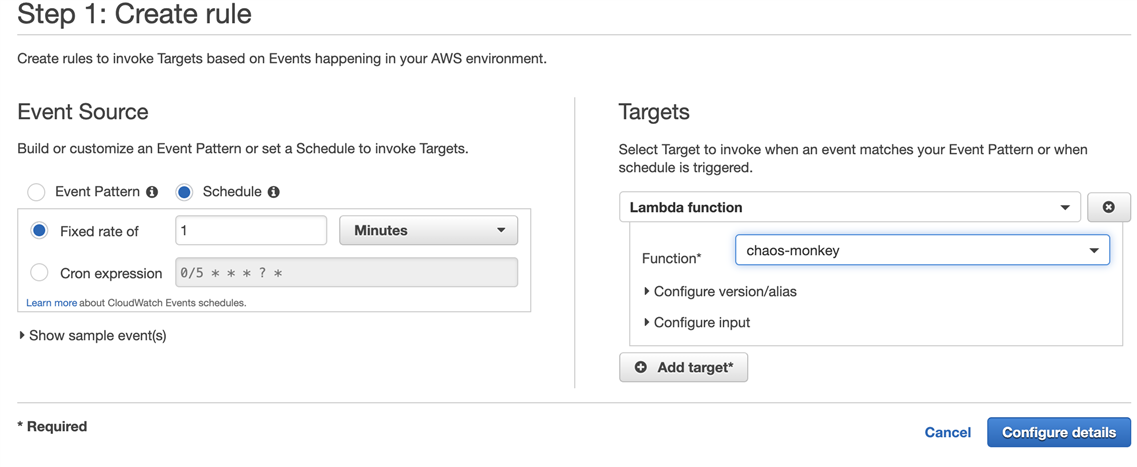Click the Schedule info icon
Viewport: 1137px width, 467px height.
[x=273, y=192]
